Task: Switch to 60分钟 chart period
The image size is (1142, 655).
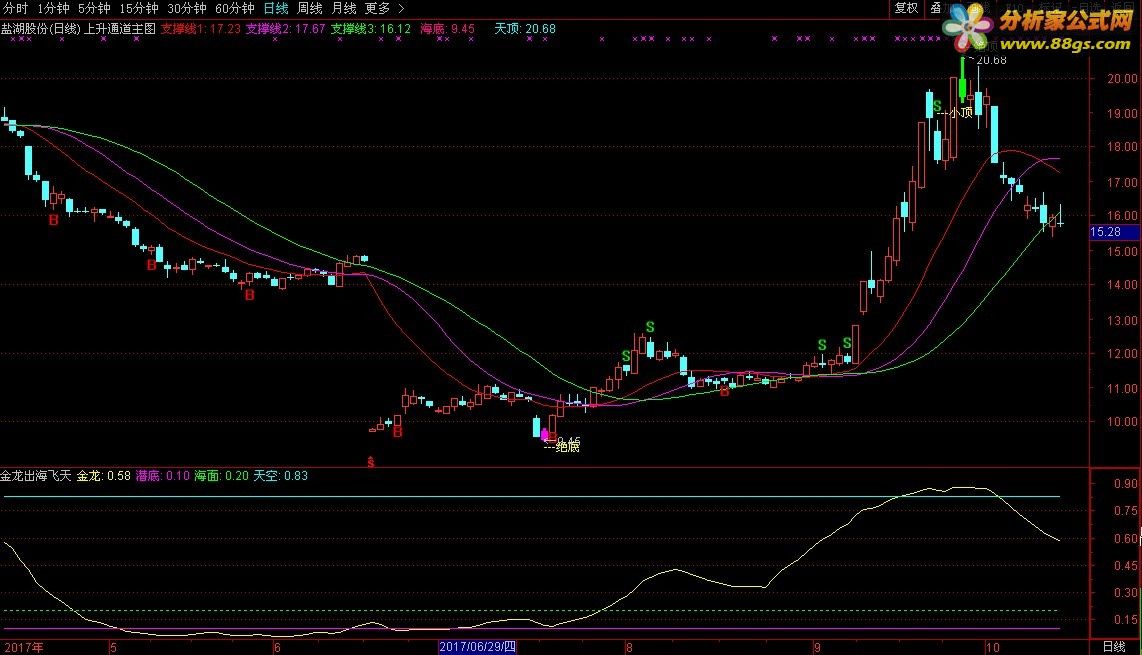Action: pyautogui.click(x=235, y=9)
